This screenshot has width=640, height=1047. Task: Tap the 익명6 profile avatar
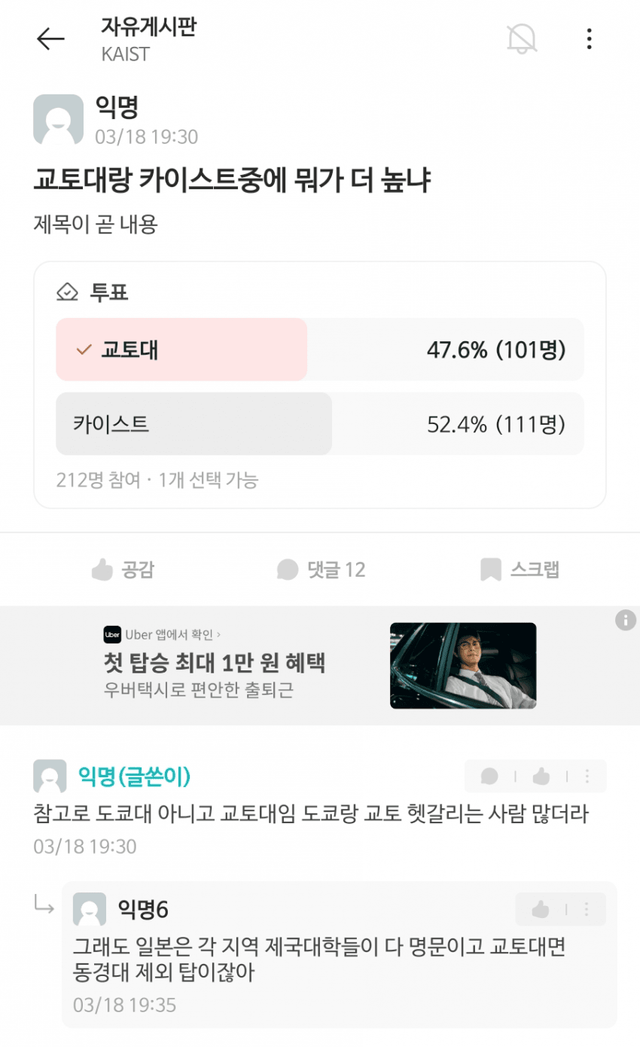click(90, 910)
